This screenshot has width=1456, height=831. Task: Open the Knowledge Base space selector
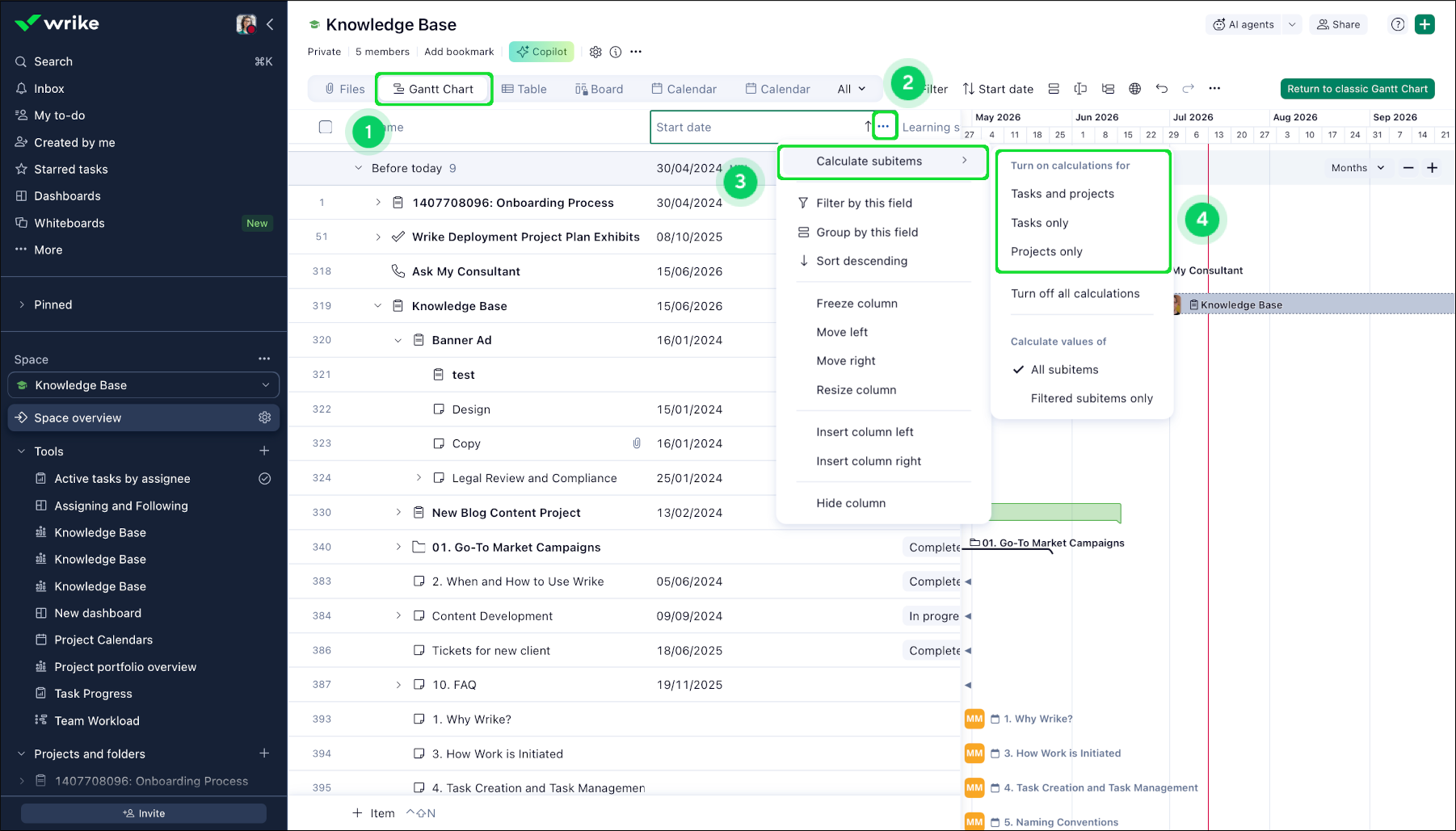pyautogui.click(x=144, y=385)
